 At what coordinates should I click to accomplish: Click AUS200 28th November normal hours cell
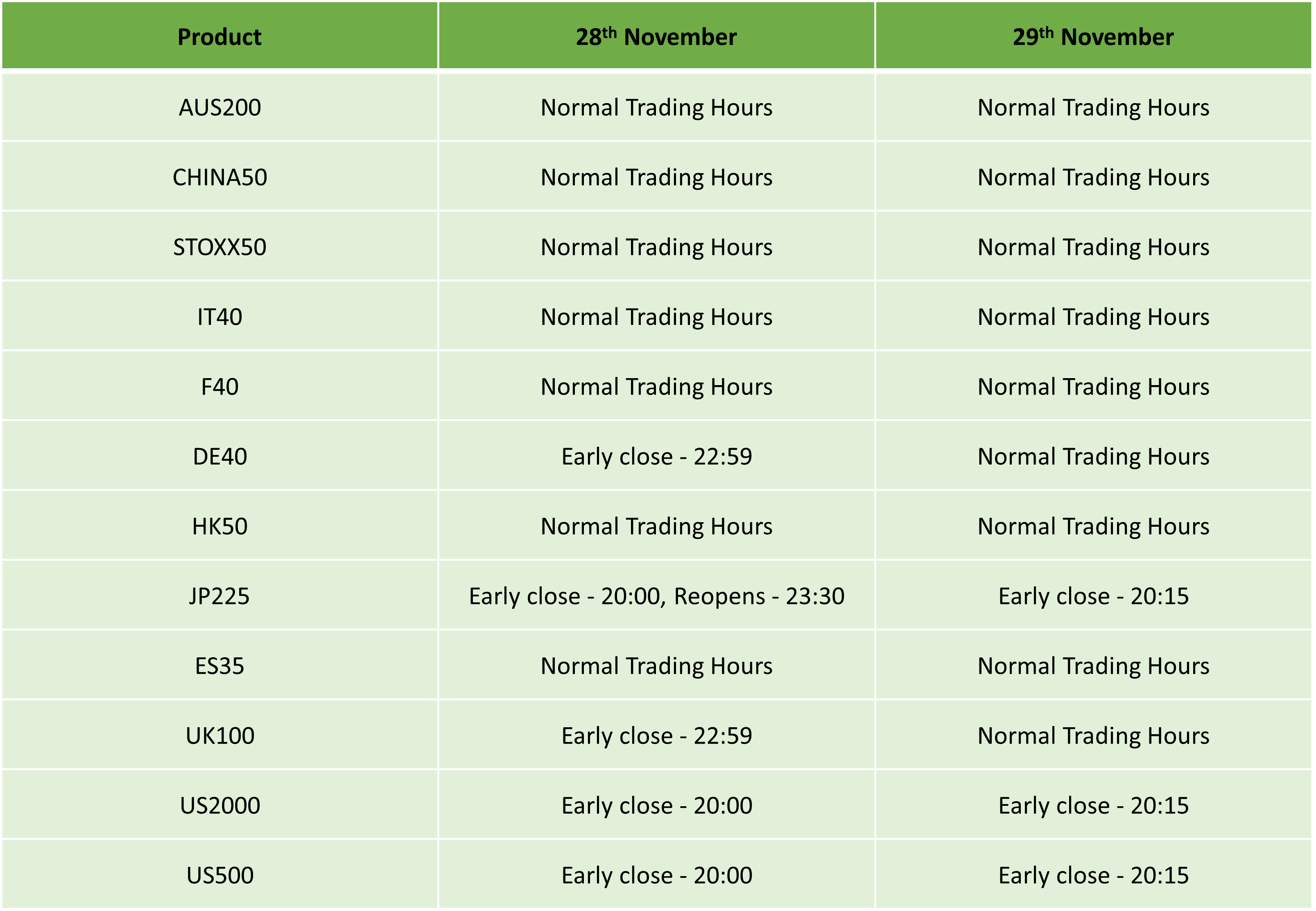(657, 107)
